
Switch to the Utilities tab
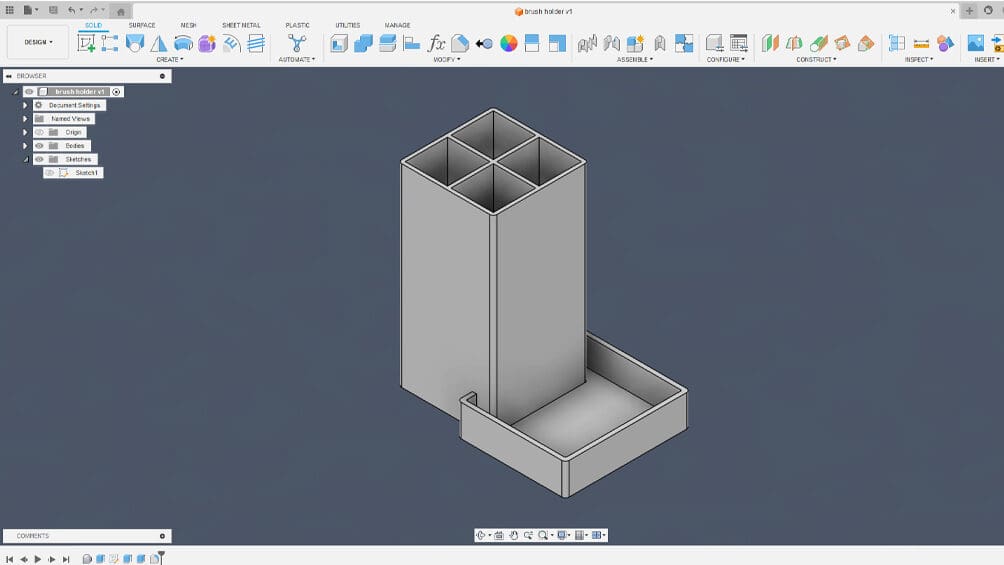click(x=348, y=25)
